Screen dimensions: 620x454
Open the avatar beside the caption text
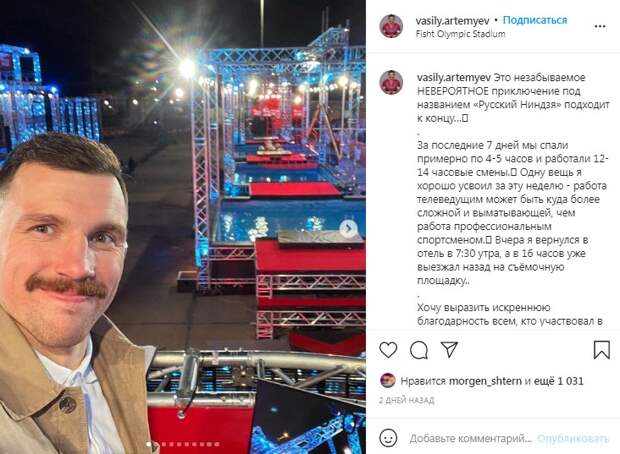391,82
